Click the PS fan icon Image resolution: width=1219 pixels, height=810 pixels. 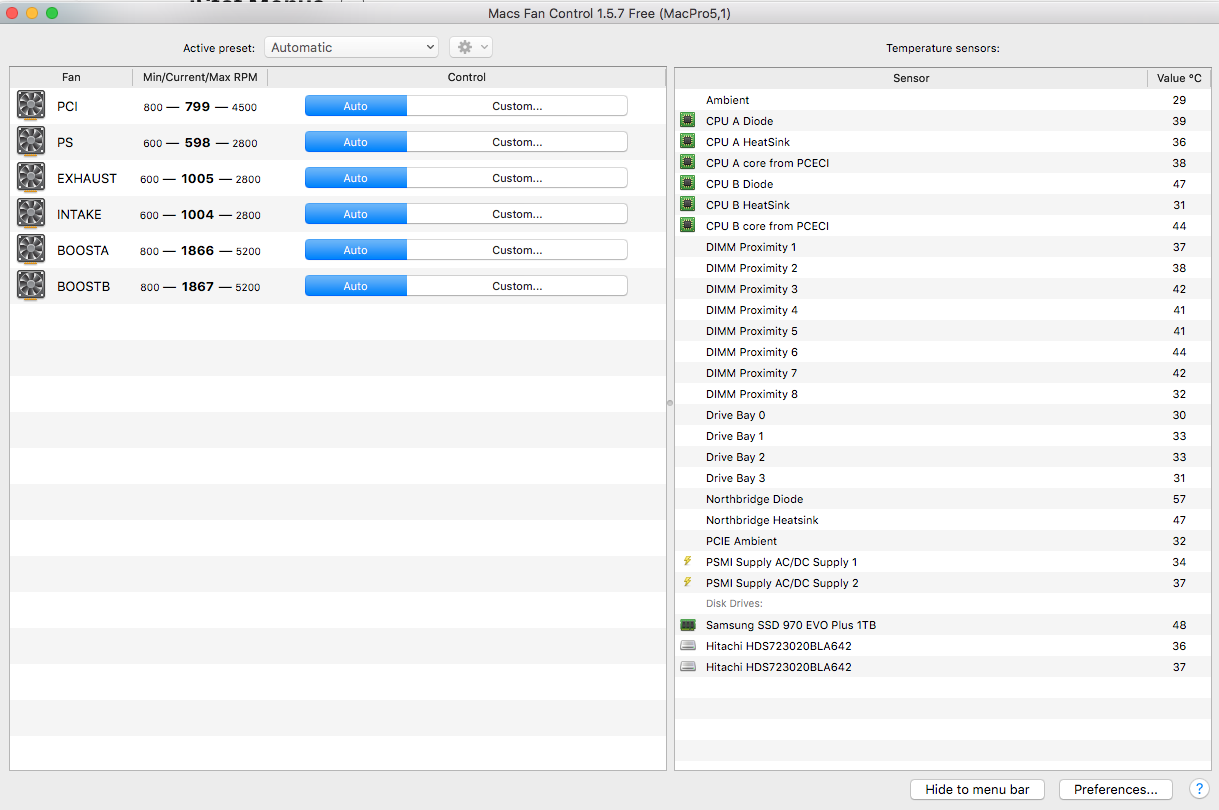[x=31, y=142]
